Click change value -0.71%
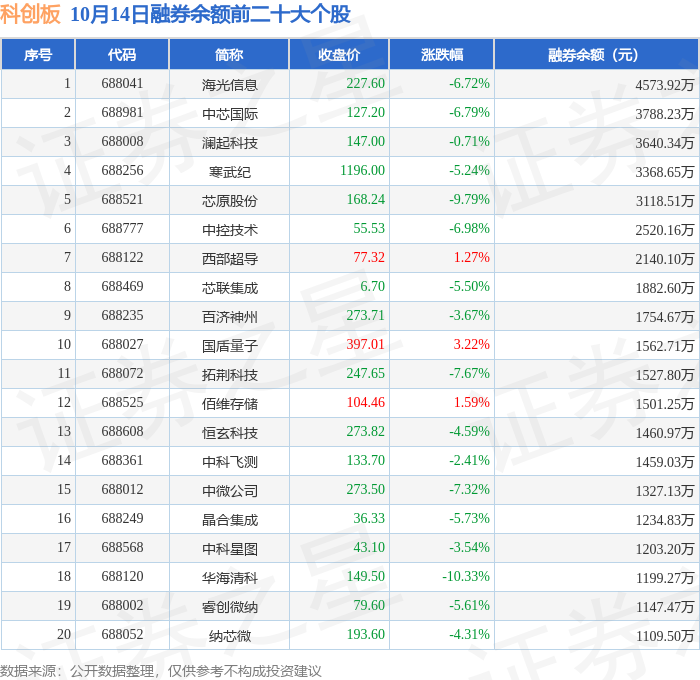 469,142
